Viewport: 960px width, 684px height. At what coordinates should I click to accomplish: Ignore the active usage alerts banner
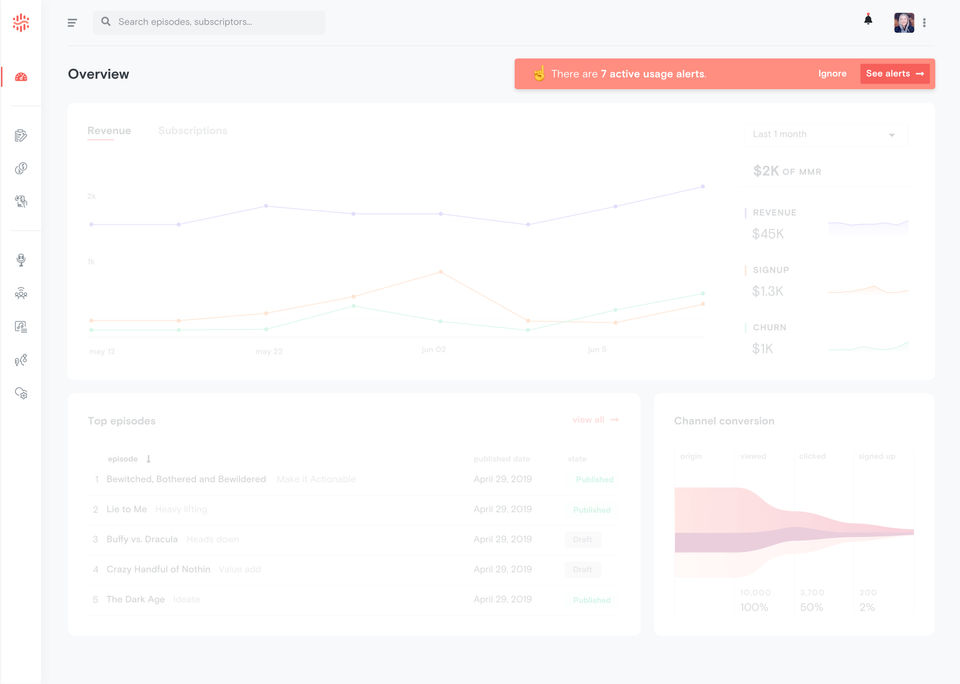point(832,73)
